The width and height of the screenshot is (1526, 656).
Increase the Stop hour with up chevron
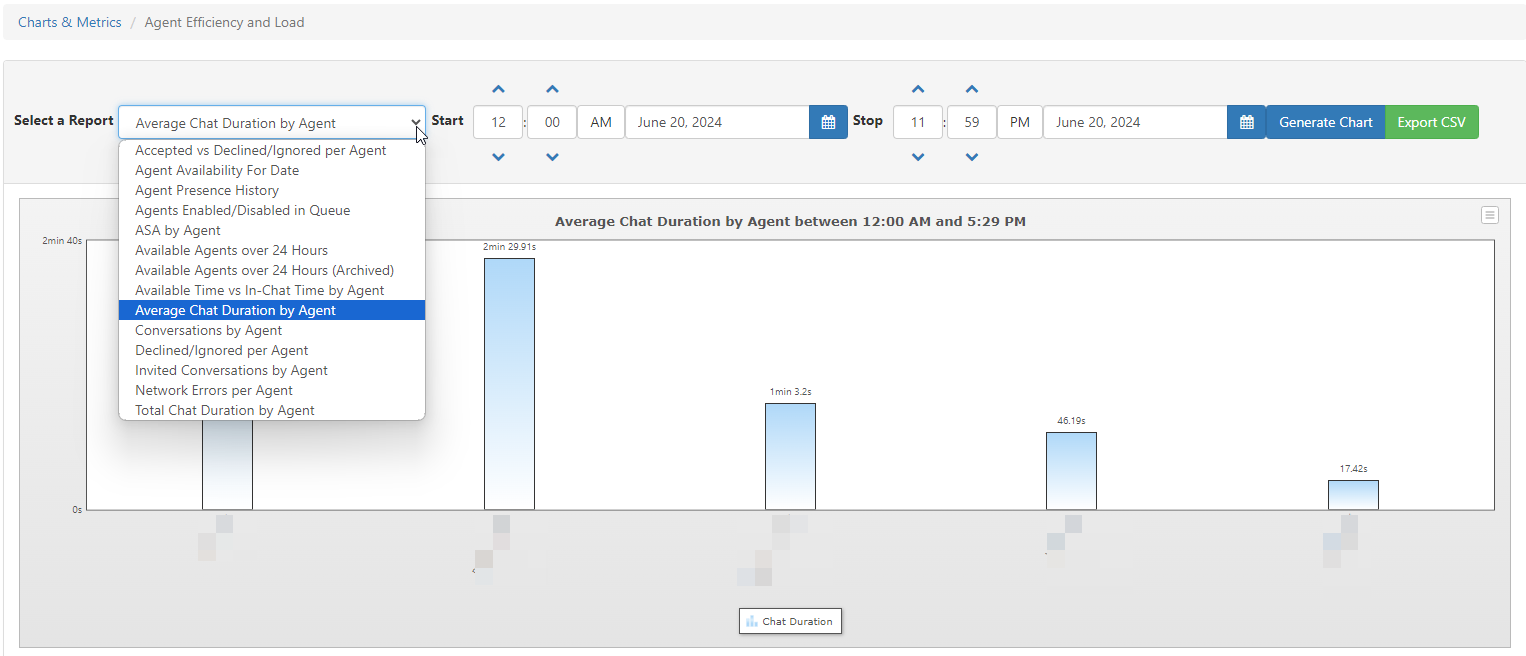(918, 89)
